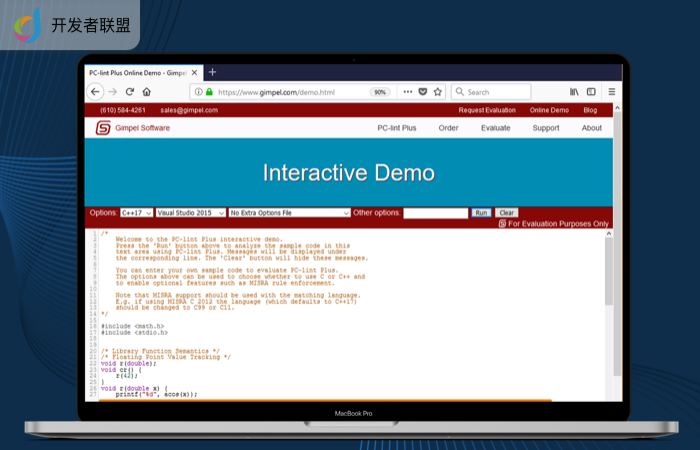Click the Gimpel Software logo
This screenshot has height=450, width=700.
click(x=104, y=128)
